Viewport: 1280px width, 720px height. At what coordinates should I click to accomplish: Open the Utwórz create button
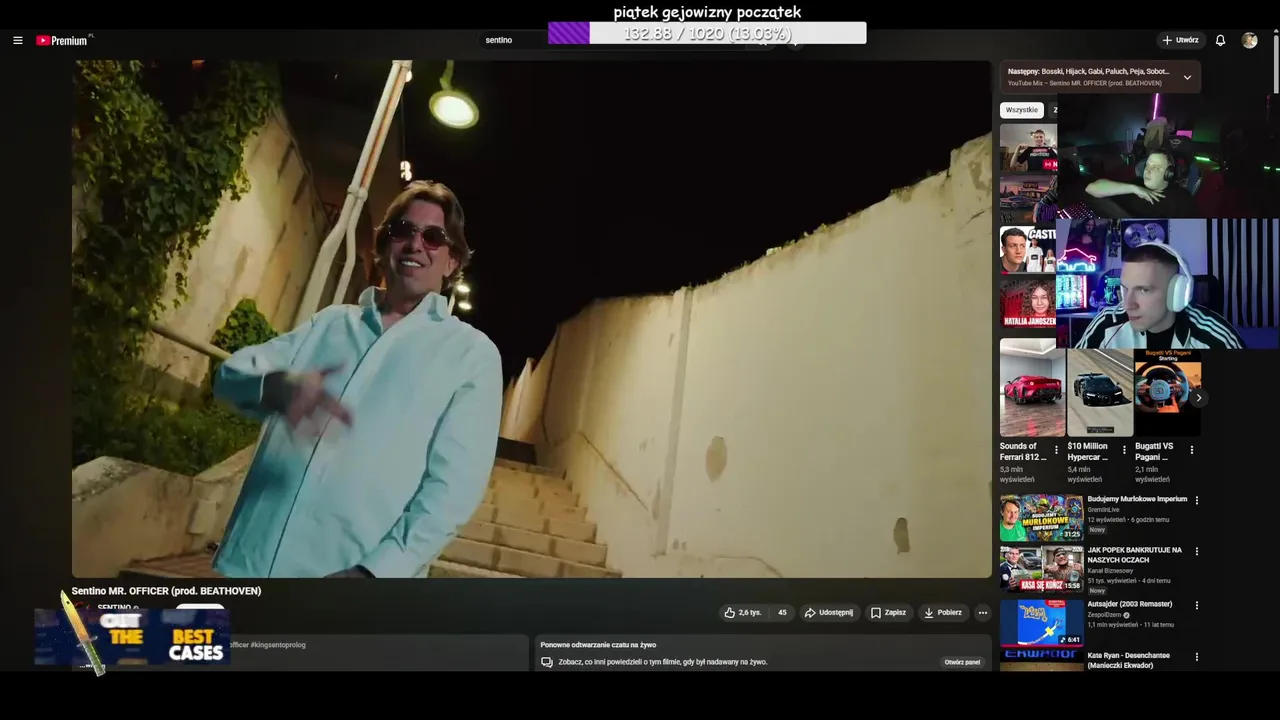click(x=1180, y=40)
